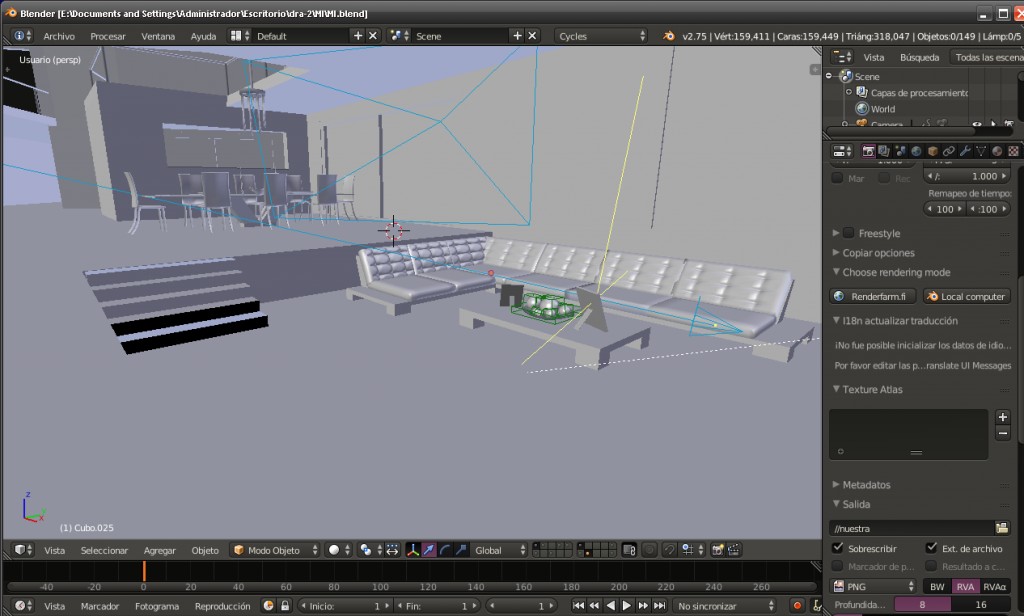Open the World properties globe tab

916,151
